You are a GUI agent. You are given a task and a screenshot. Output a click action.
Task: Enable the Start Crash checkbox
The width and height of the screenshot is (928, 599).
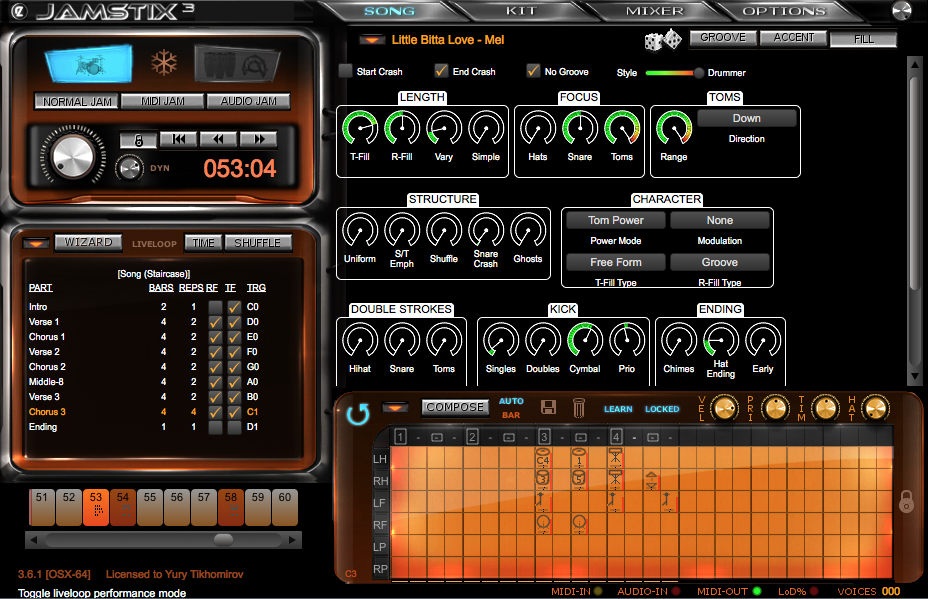click(x=346, y=71)
